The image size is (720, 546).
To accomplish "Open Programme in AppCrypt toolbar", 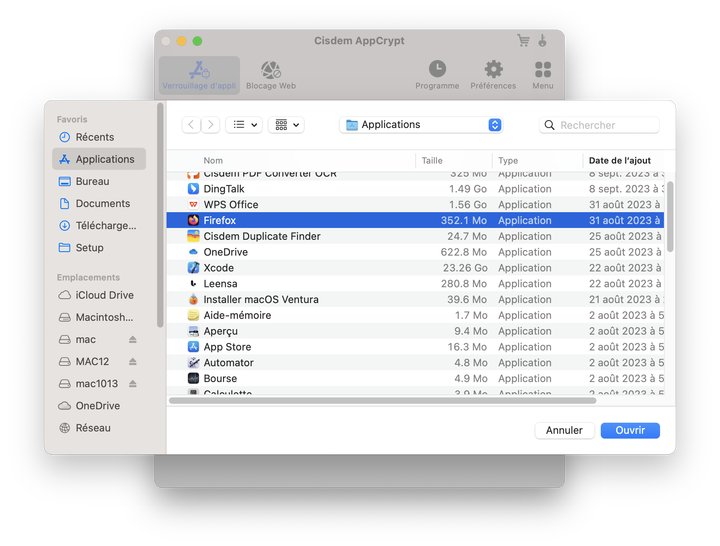I will click(x=437, y=75).
